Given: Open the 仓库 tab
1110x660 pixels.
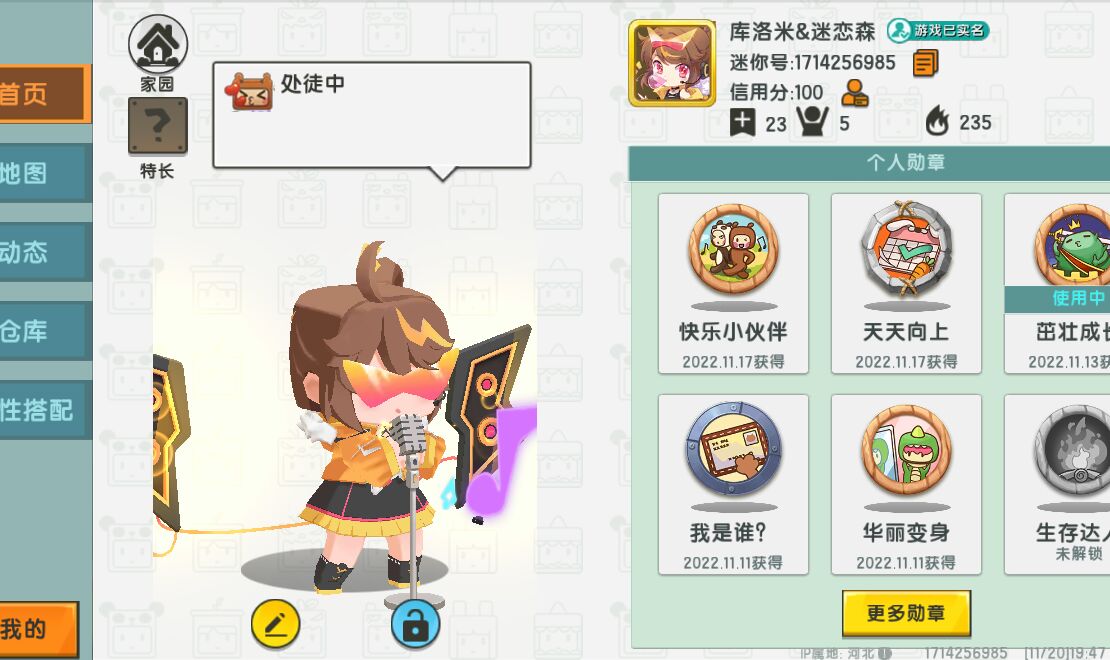Looking at the screenshot, I should pos(45,331).
